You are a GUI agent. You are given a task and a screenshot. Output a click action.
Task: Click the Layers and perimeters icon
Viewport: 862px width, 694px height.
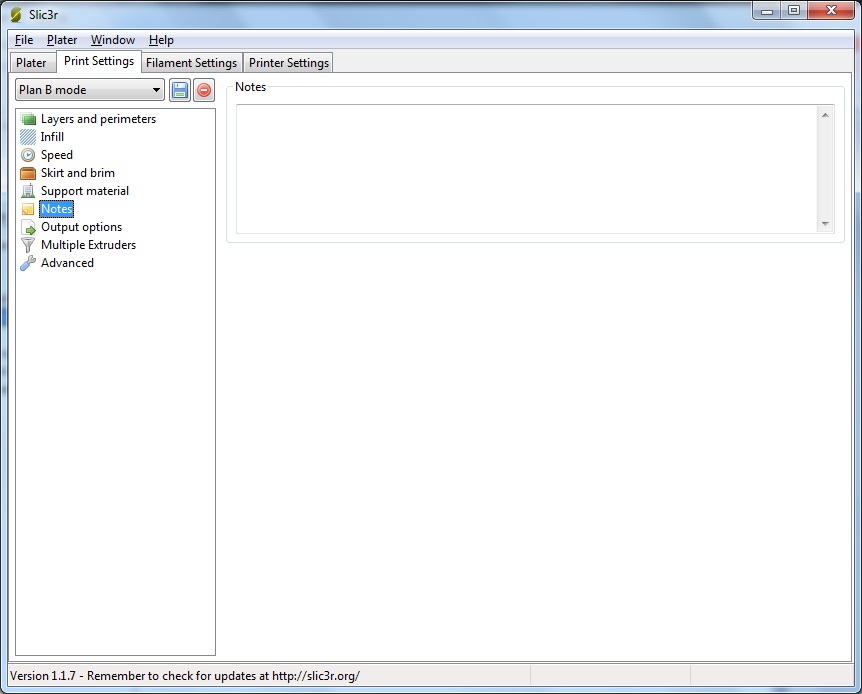[28, 119]
